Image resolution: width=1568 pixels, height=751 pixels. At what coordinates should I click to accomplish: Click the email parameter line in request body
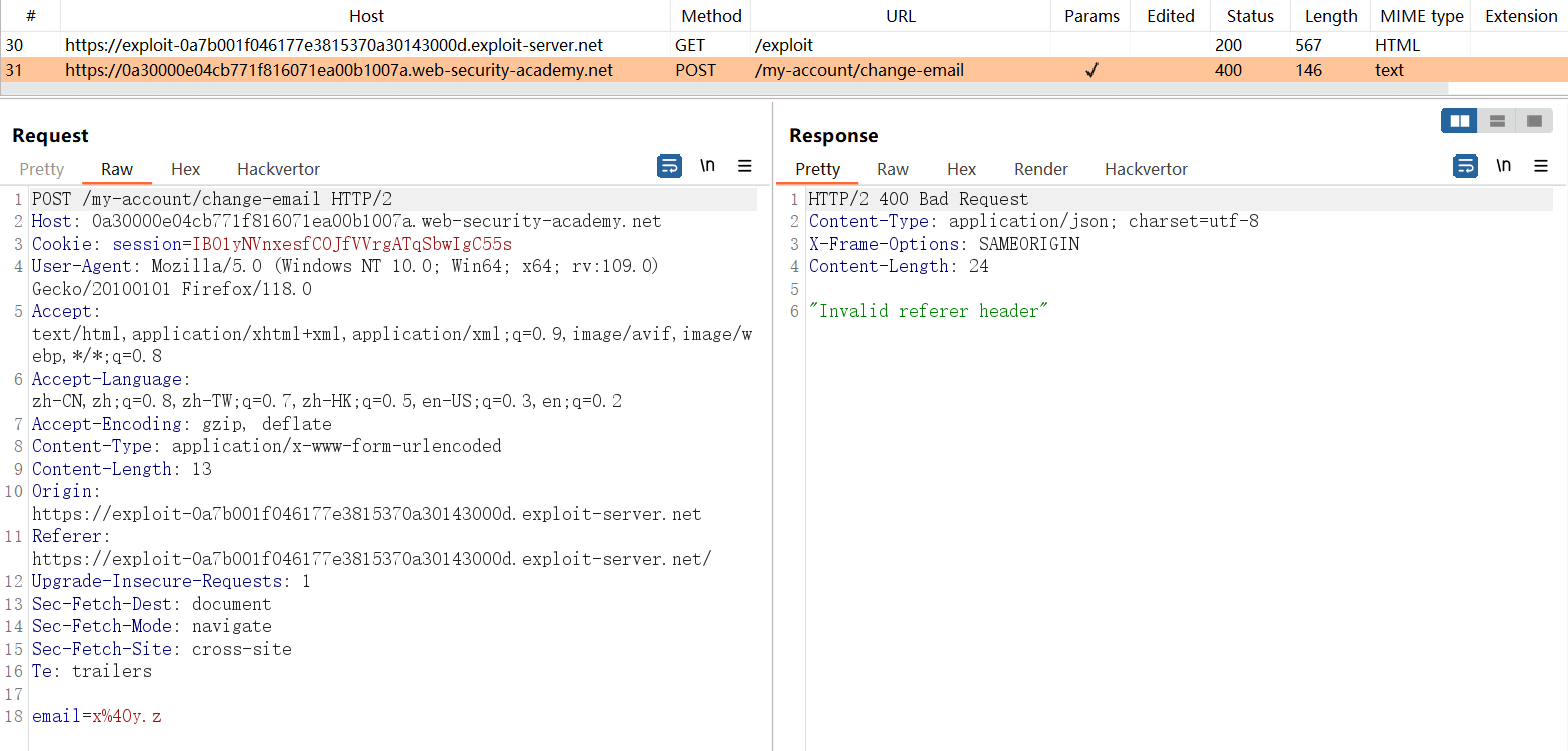tap(96, 716)
